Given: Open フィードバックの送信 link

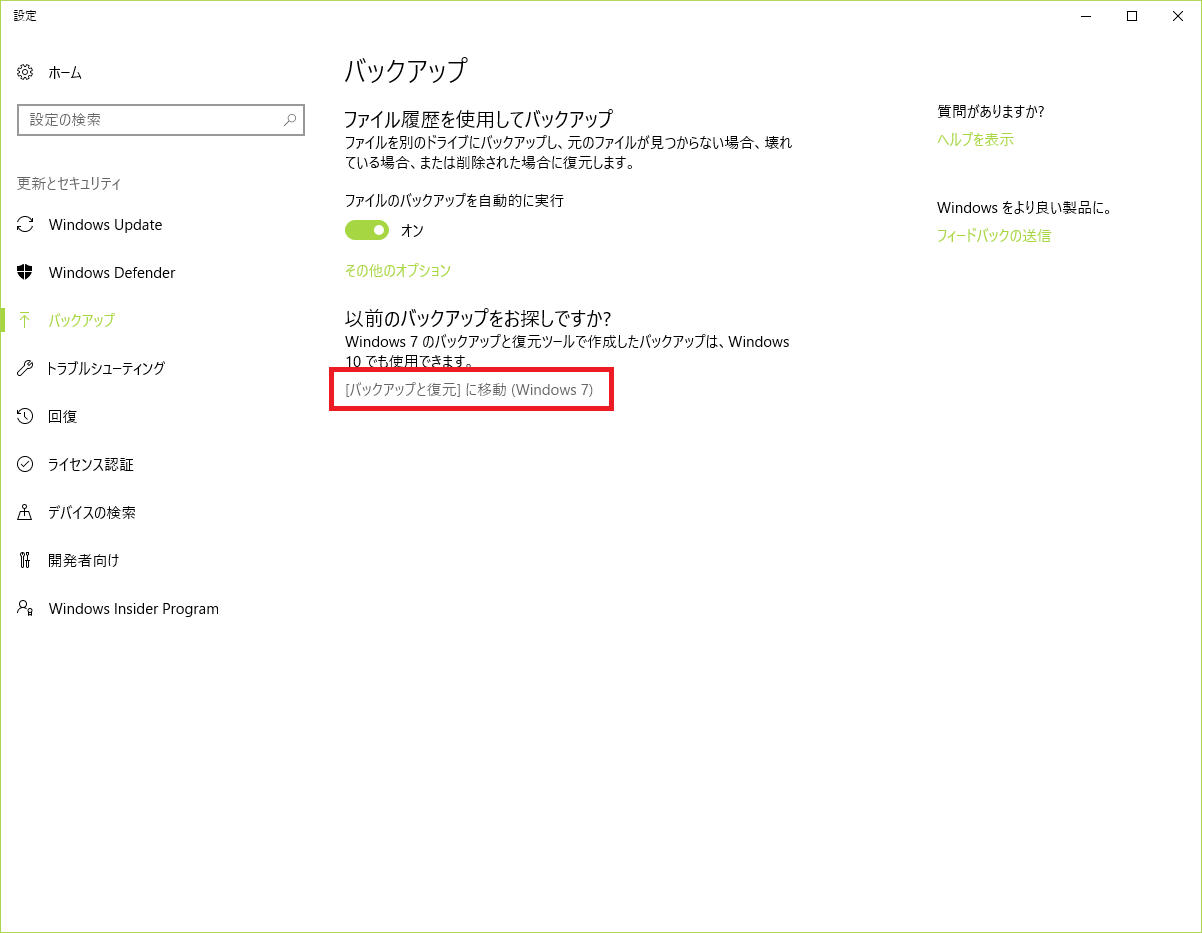Looking at the screenshot, I should tap(993, 236).
